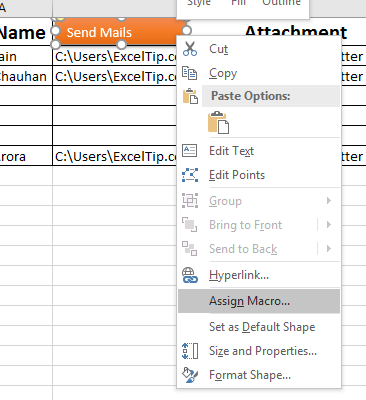Expand the Bring to Front submenu arrow

[329, 225]
